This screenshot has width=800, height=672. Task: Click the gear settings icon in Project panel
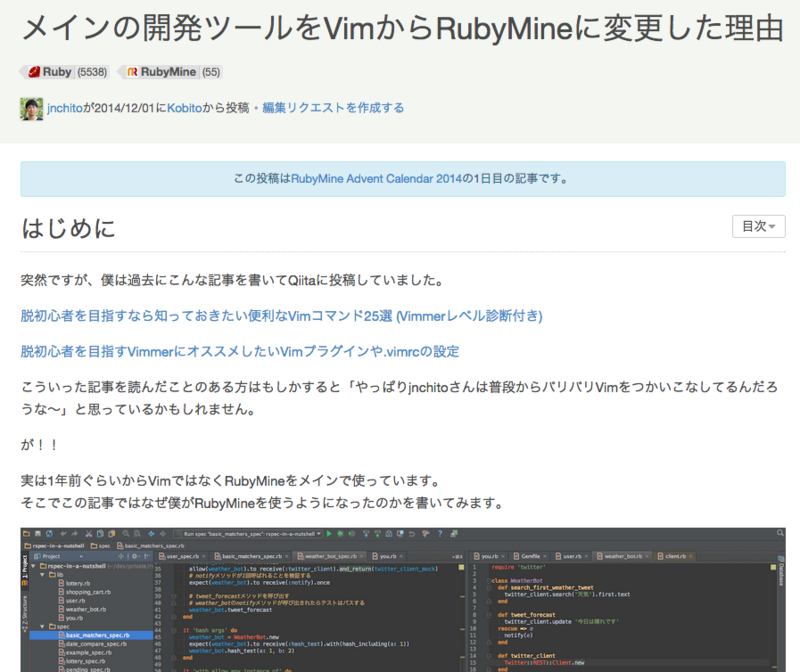pos(135,556)
